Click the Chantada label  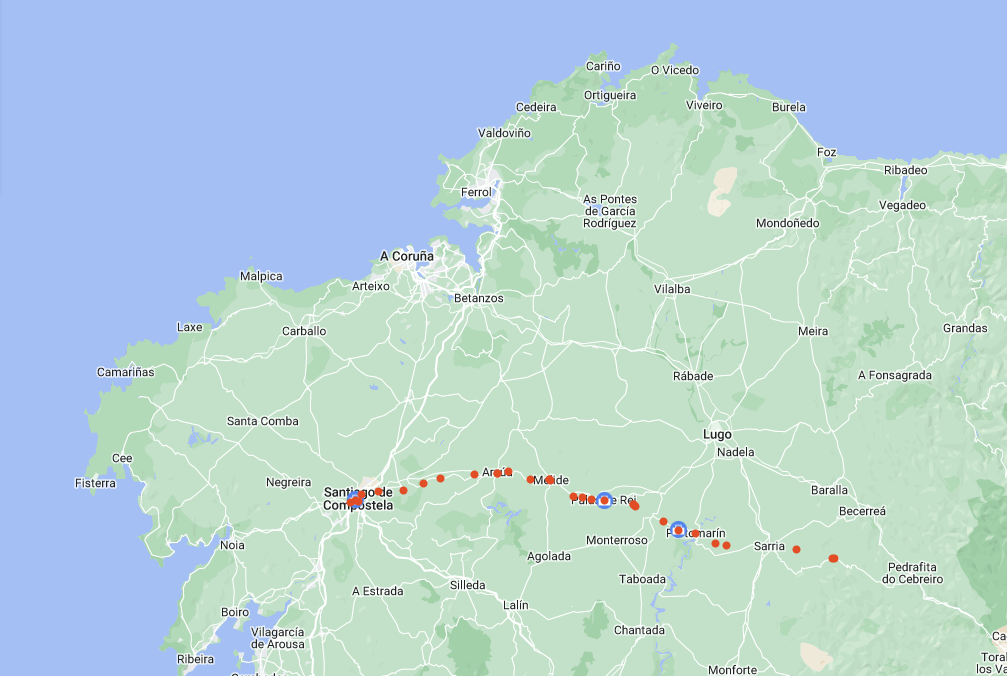tap(639, 630)
